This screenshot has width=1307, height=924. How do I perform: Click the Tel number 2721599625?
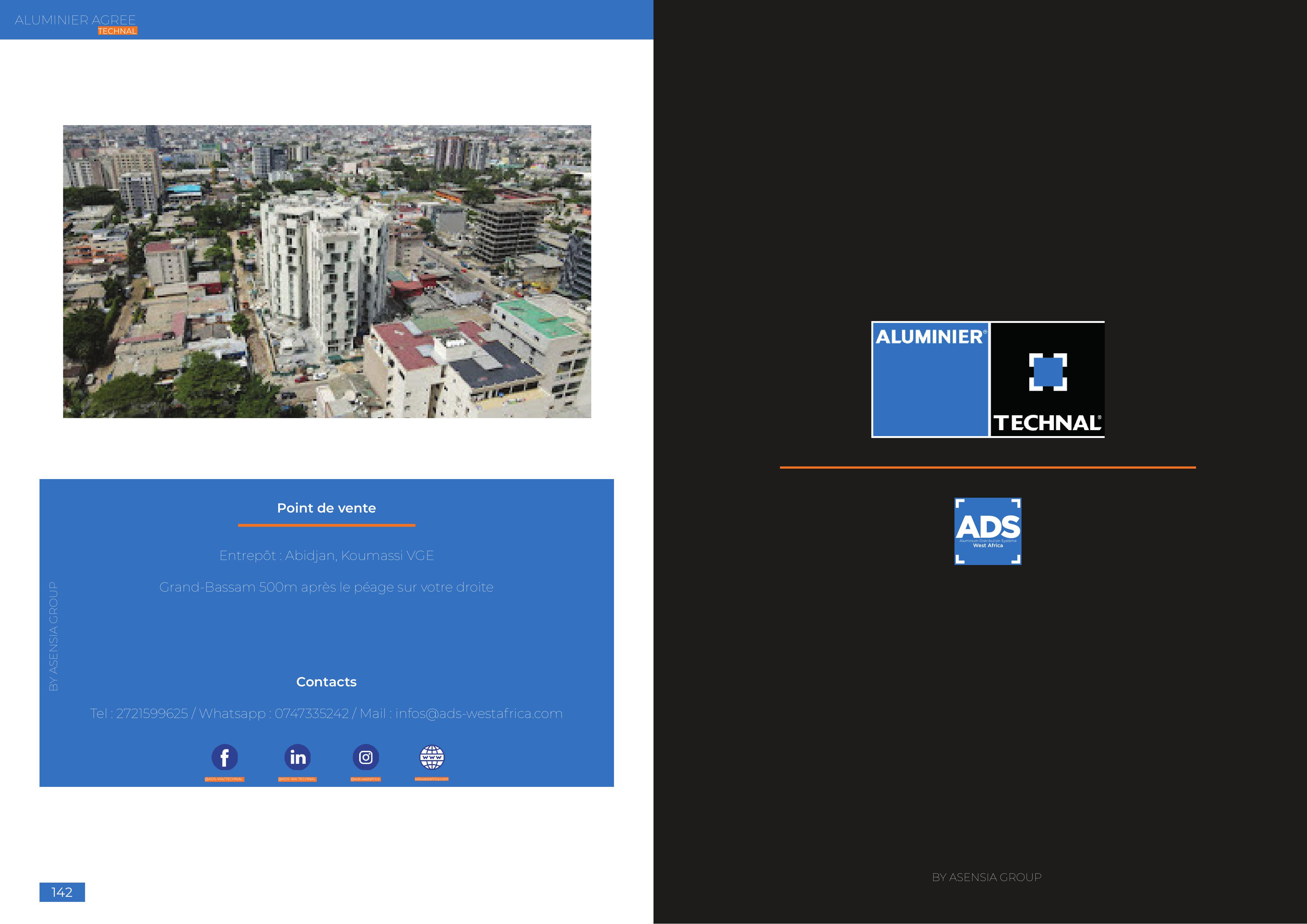(152, 714)
